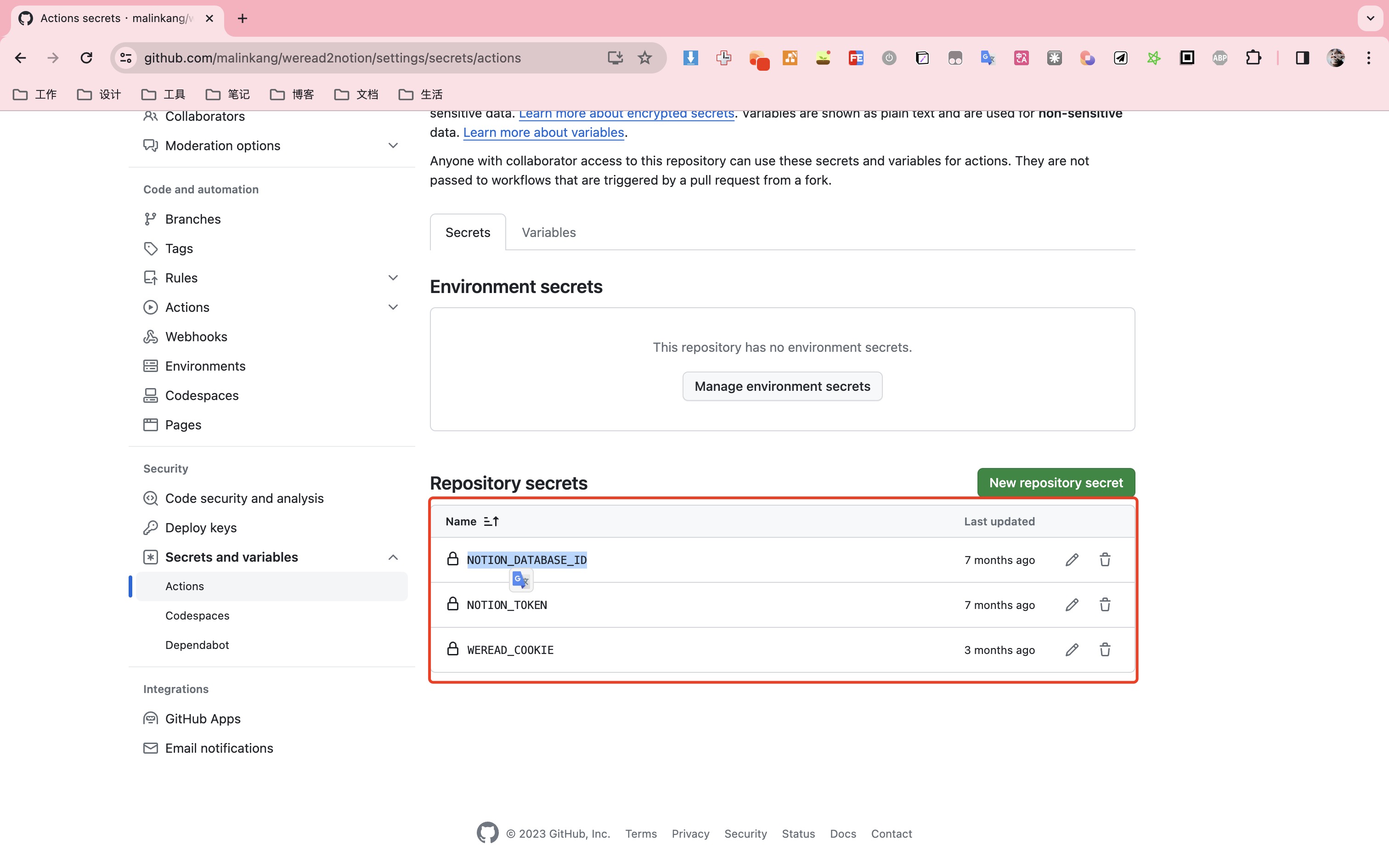The image size is (1389, 868).
Task: Click the GitHub logo in the footer
Action: [487, 833]
